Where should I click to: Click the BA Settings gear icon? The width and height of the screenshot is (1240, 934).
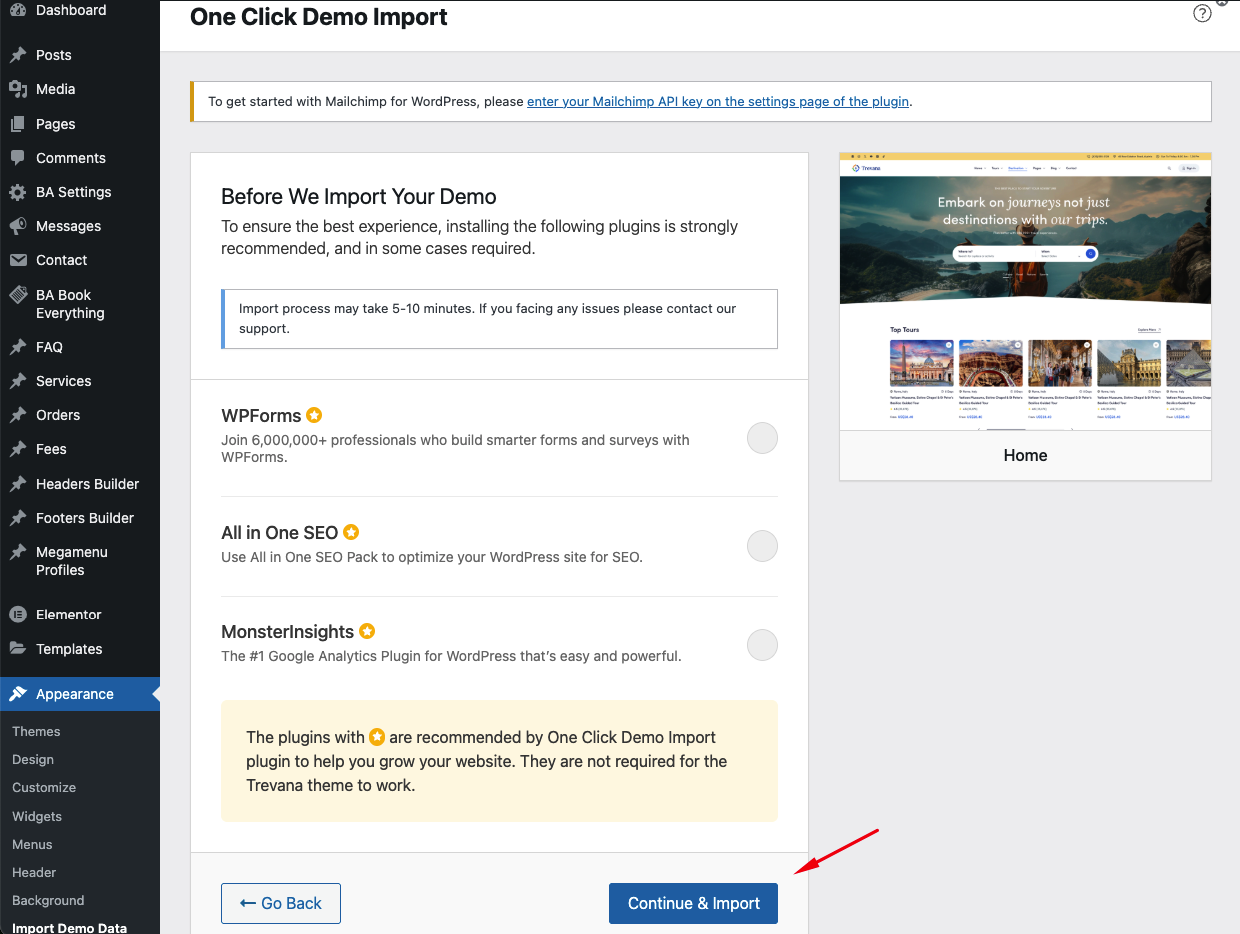(x=18, y=192)
